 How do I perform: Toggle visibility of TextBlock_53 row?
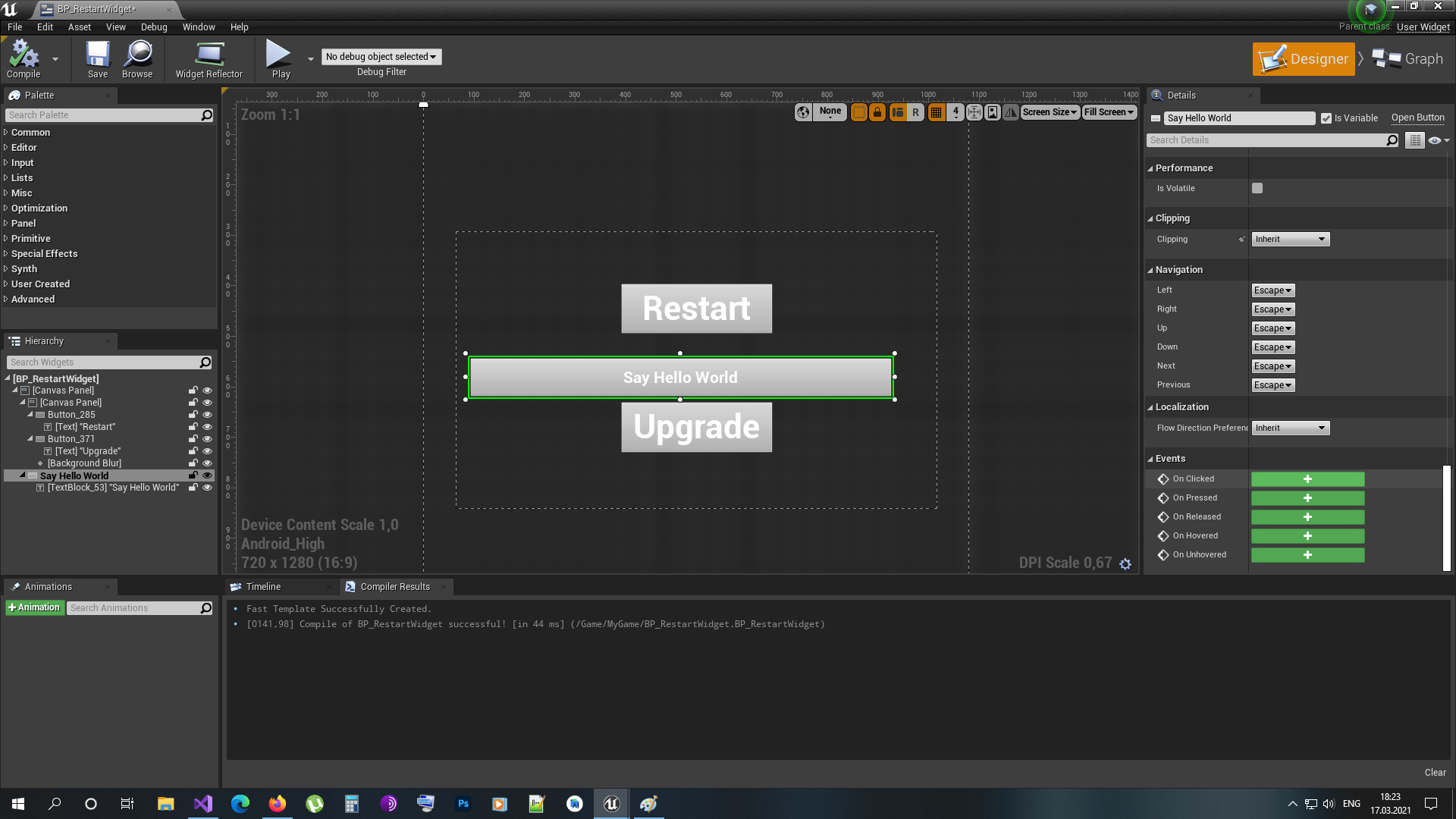(207, 488)
